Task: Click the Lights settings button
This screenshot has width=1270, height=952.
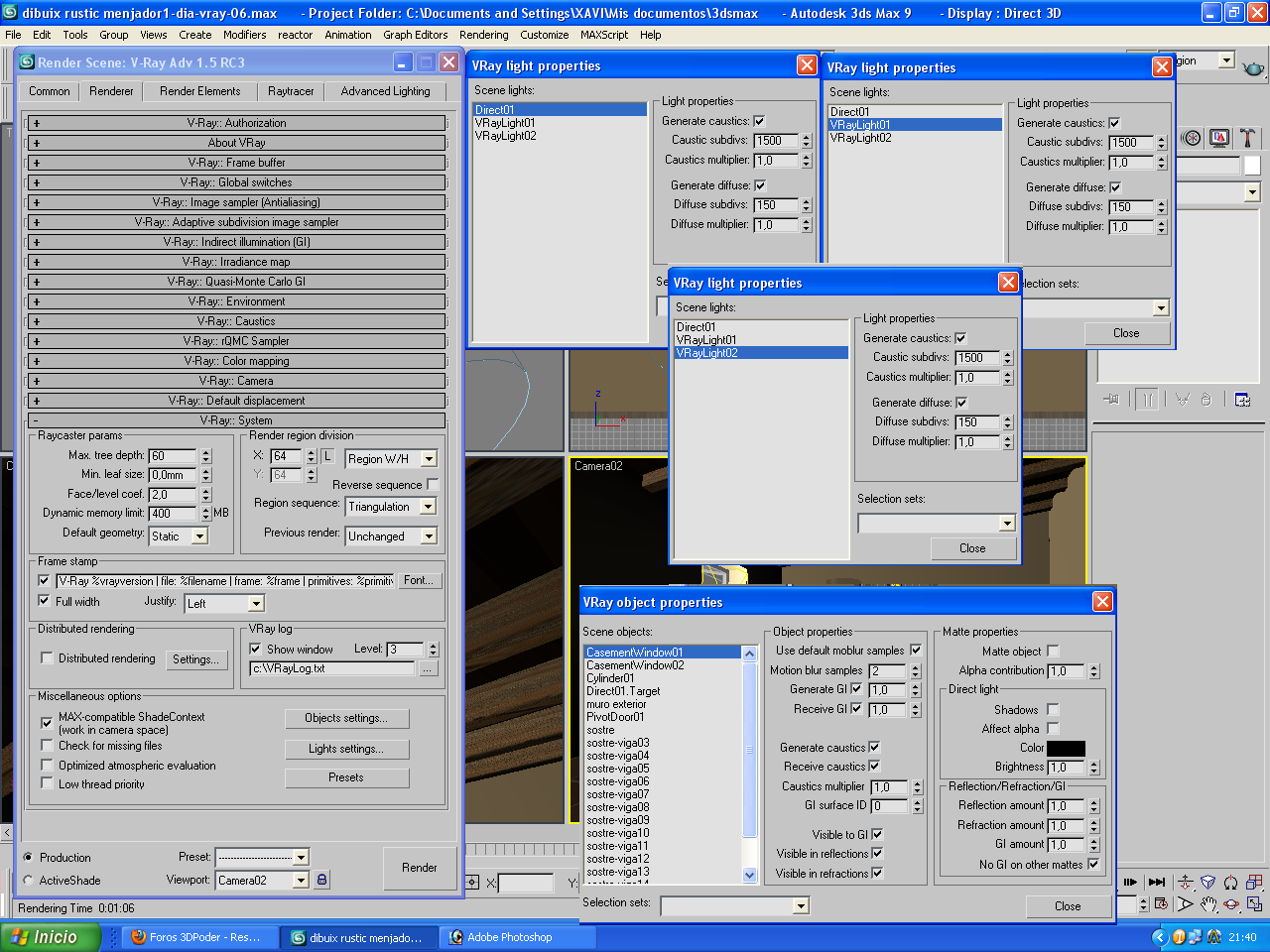Action: (346, 749)
